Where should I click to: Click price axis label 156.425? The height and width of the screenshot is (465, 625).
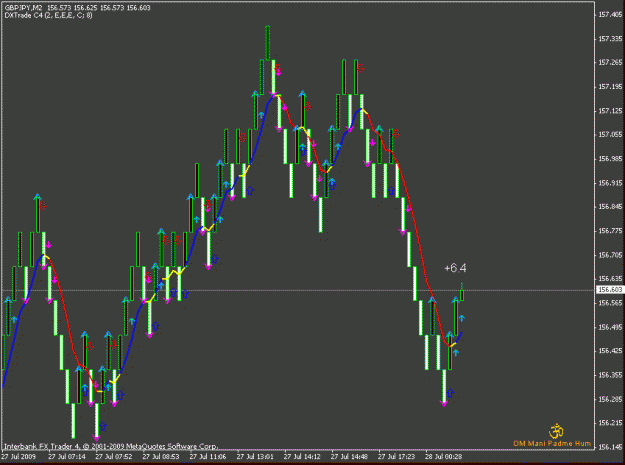pyautogui.click(x=610, y=351)
